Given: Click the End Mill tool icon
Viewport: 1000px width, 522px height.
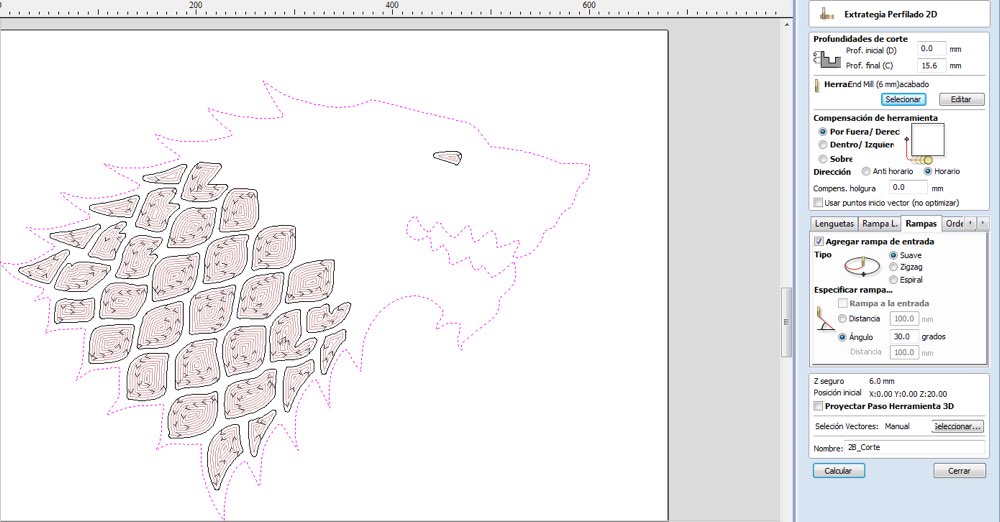Looking at the screenshot, I should click(817, 85).
